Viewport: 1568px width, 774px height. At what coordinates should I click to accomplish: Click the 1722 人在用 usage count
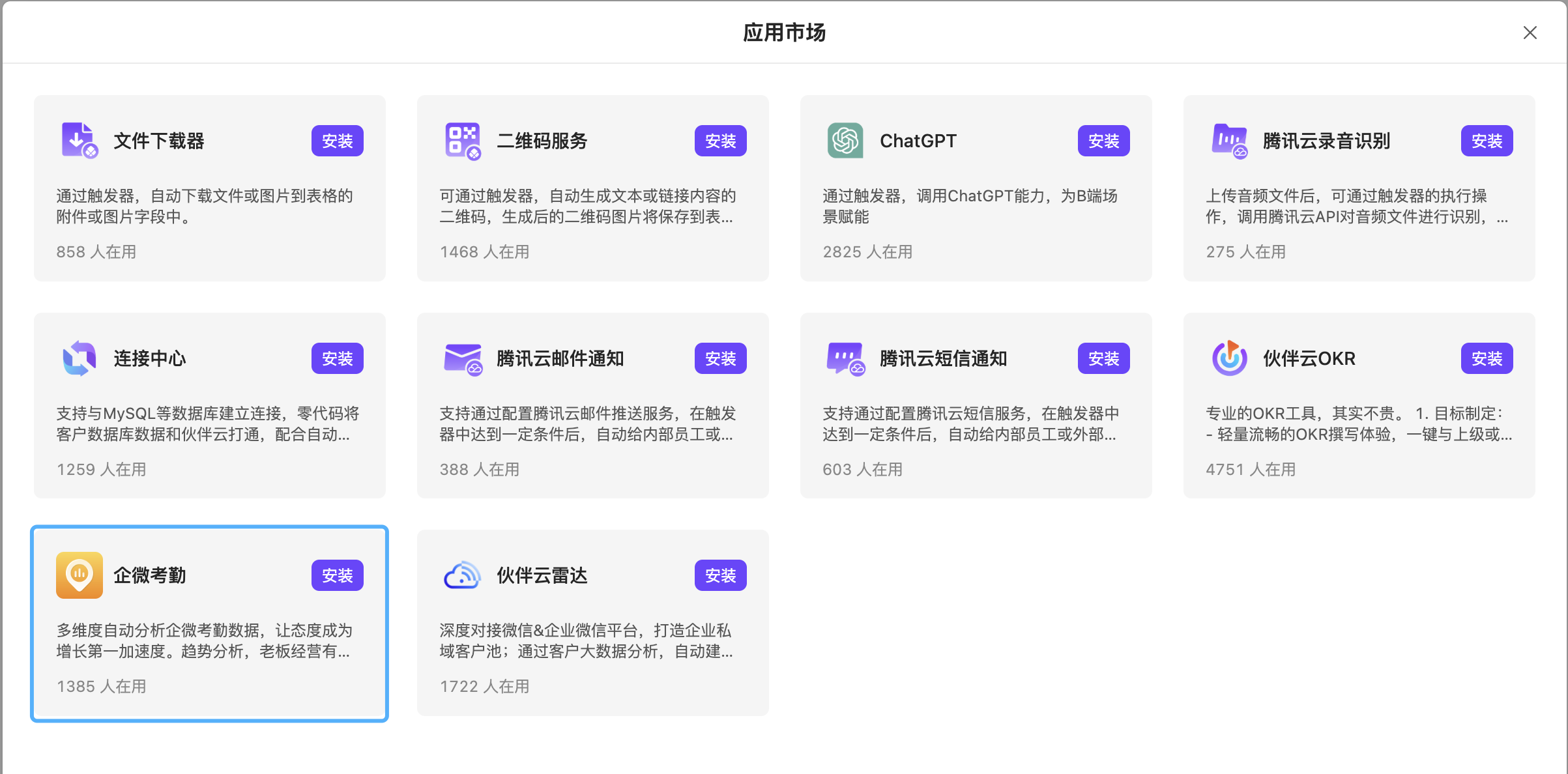[x=484, y=687]
